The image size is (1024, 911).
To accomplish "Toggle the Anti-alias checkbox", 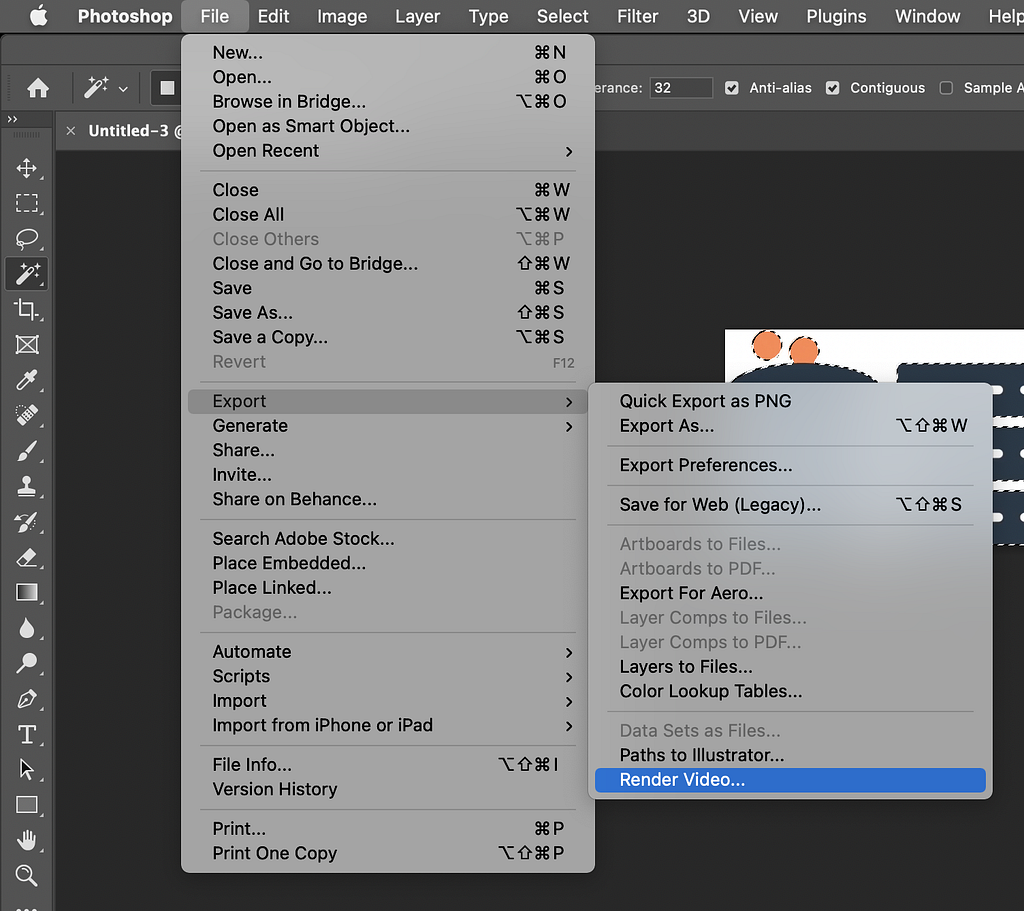I will tap(731, 88).
